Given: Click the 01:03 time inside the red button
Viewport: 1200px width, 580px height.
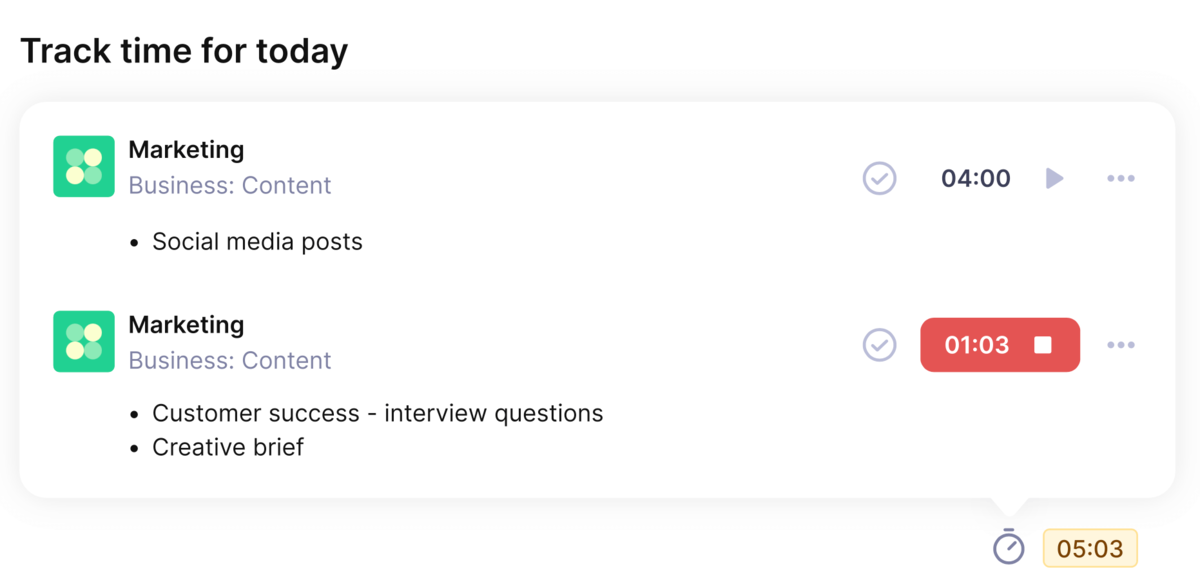Looking at the screenshot, I should (x=975, y=344).
